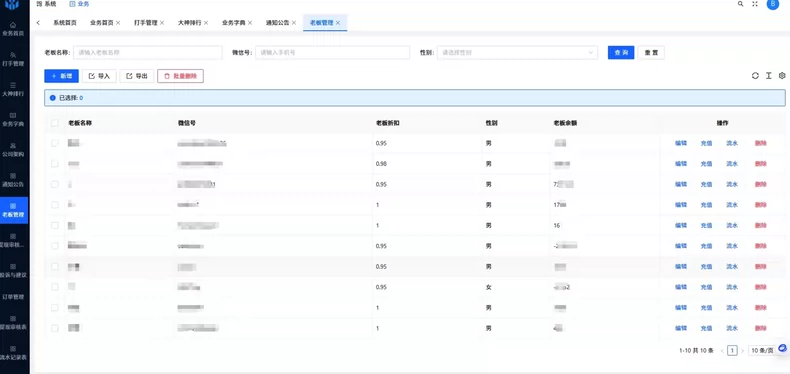Go to the next page with the pagination arrow
Screen dimensions: 790x374
[x=742, y=350]
